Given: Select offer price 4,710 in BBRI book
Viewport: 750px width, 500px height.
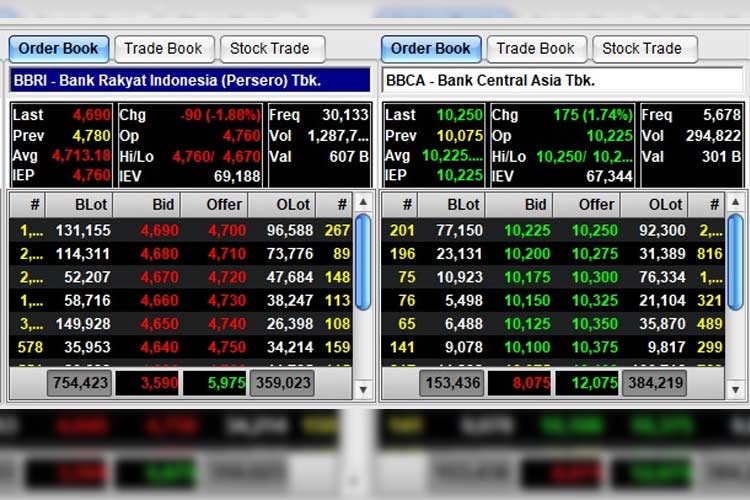Looking at the screenshot, I should [x=227, y=254].
